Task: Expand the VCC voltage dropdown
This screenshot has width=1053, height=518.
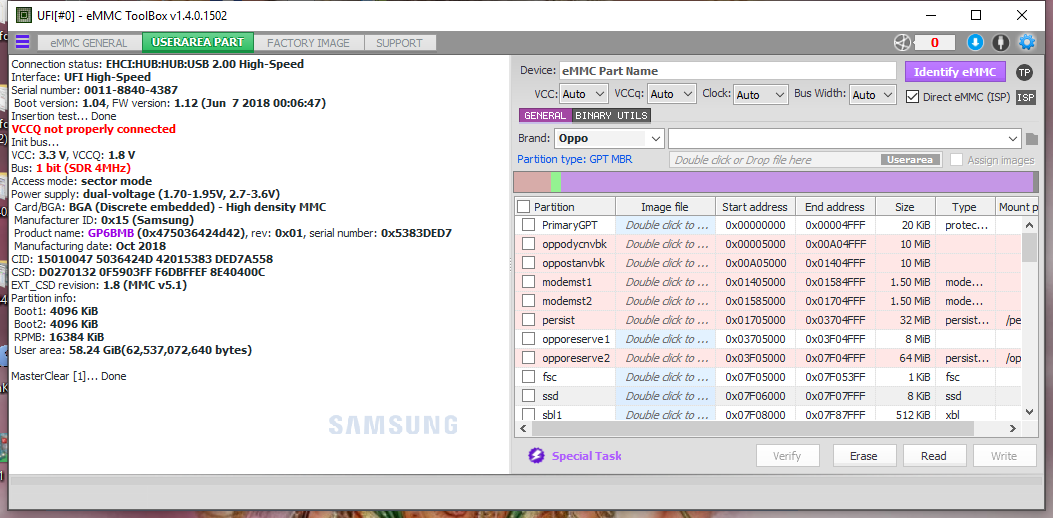Action: coord(584,95)
